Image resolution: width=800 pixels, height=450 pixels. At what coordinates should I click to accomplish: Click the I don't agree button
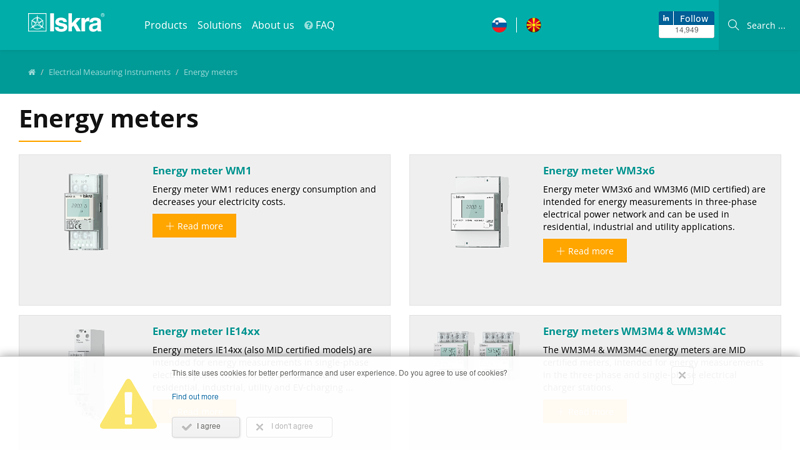tap(289, 427)
